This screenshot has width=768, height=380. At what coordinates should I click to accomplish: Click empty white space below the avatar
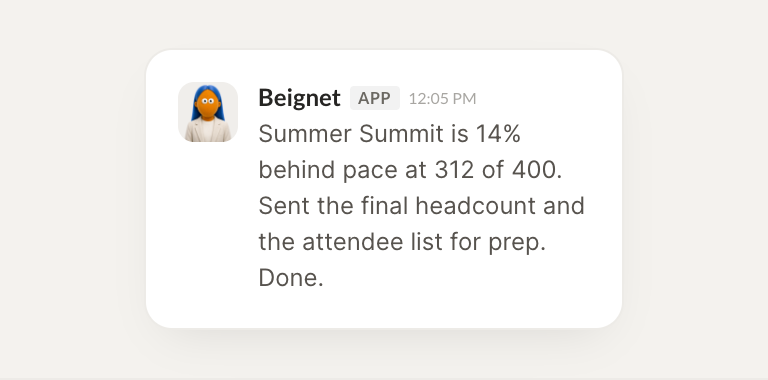[208, 230]
